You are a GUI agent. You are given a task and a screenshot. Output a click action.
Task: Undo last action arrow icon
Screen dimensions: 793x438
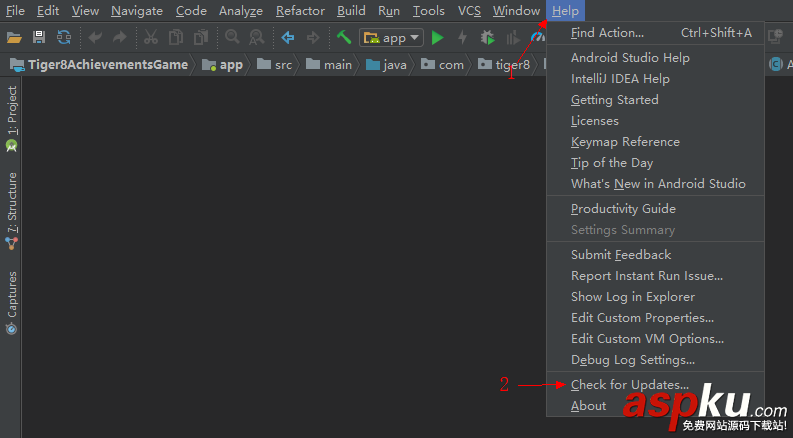pos(95,37)
